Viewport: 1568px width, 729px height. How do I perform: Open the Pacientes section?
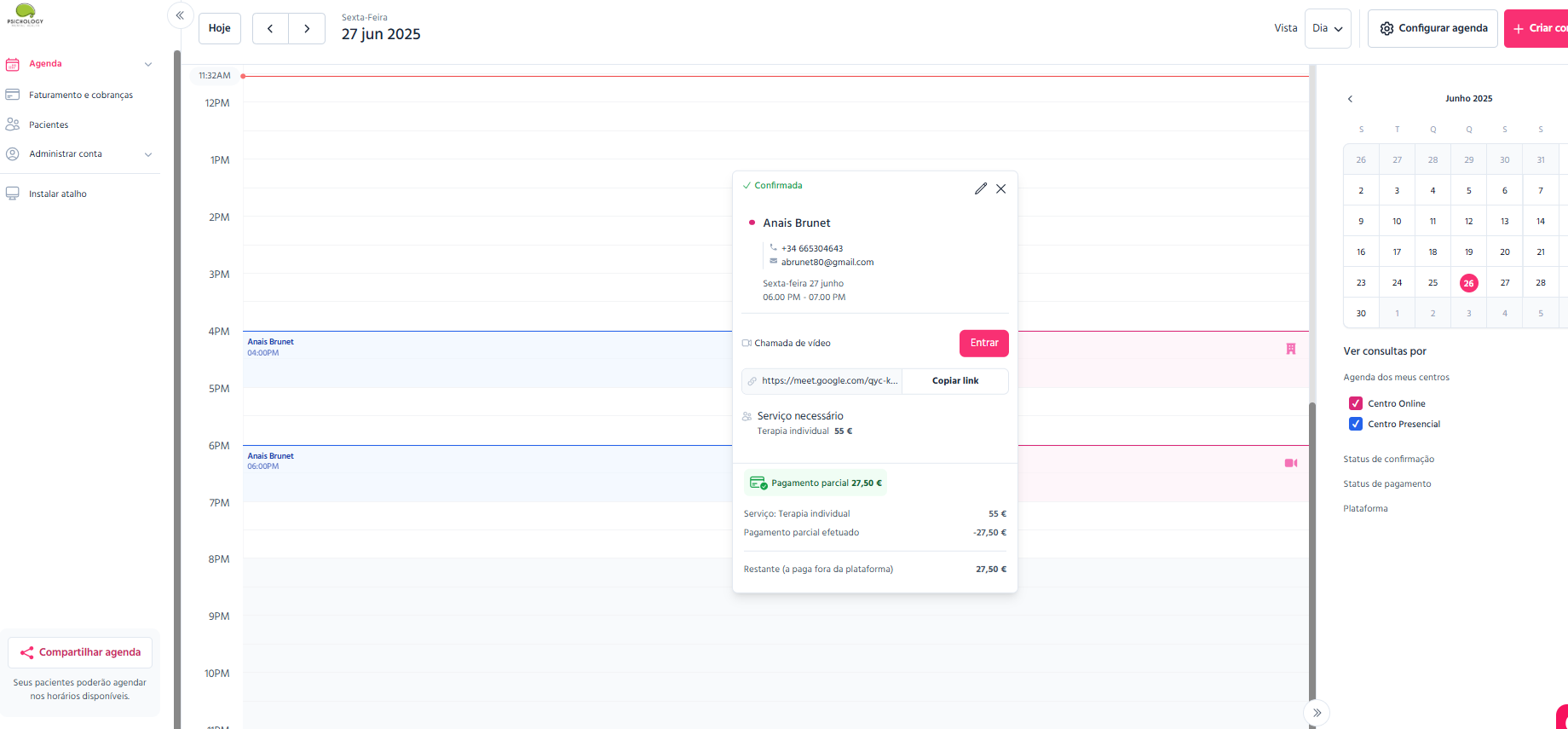coord(49,124)
